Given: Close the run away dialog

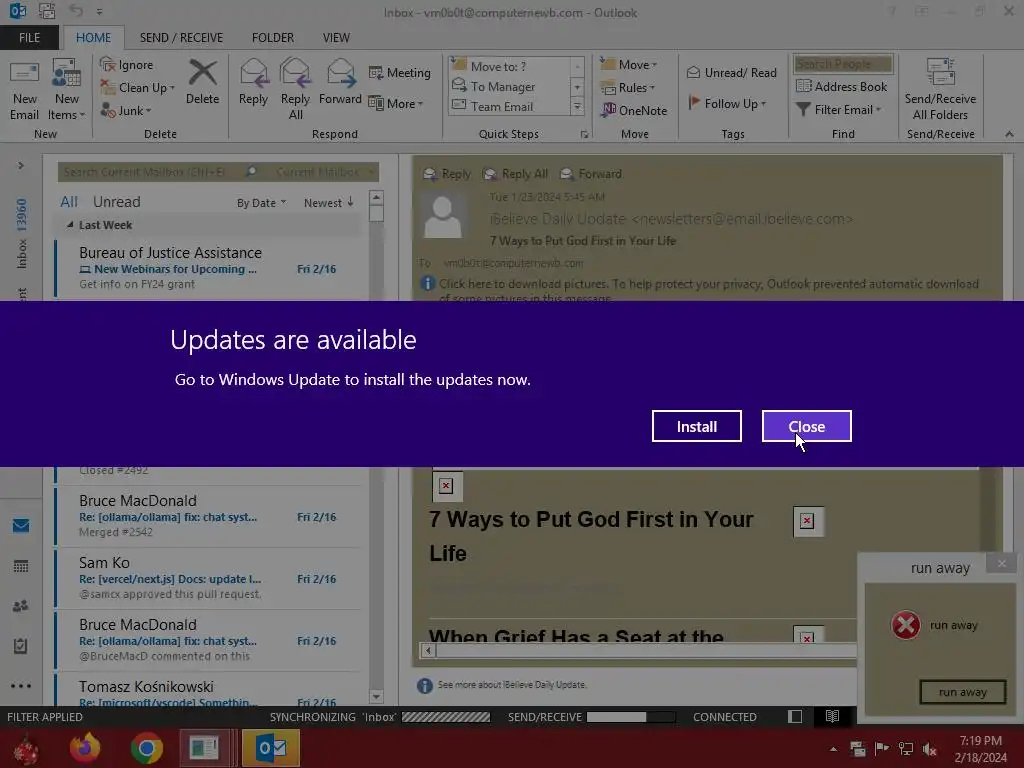Looking at the screenshot, I should (1002, 564).
